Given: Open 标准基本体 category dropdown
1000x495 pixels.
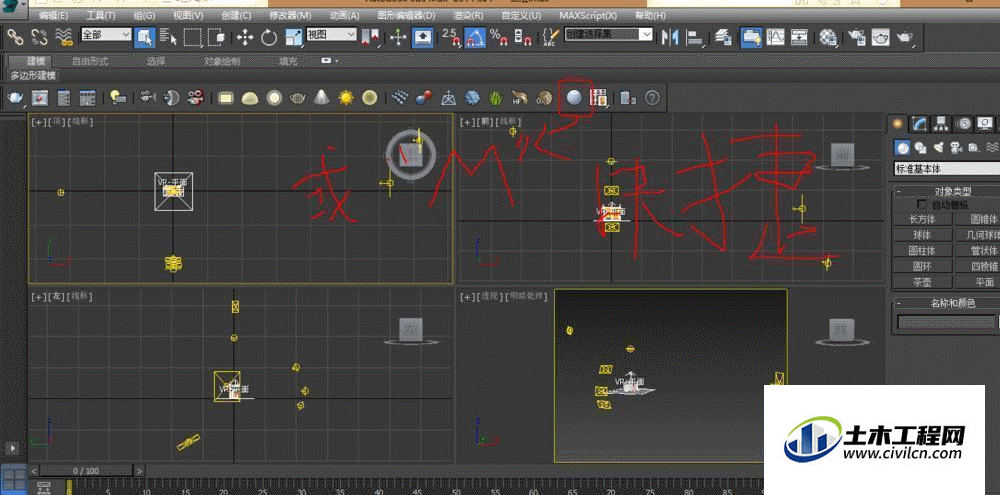Looking at the screenshot, I should pos(946,169).
